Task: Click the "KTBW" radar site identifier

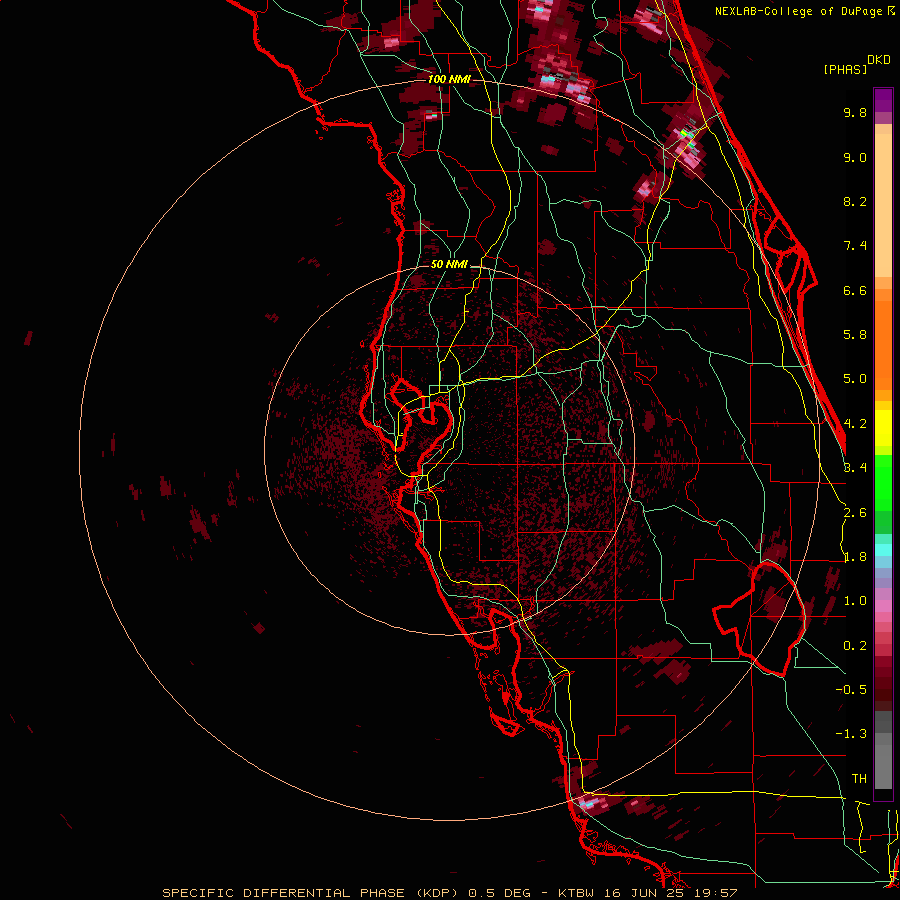Action: [x=576, y=893]
